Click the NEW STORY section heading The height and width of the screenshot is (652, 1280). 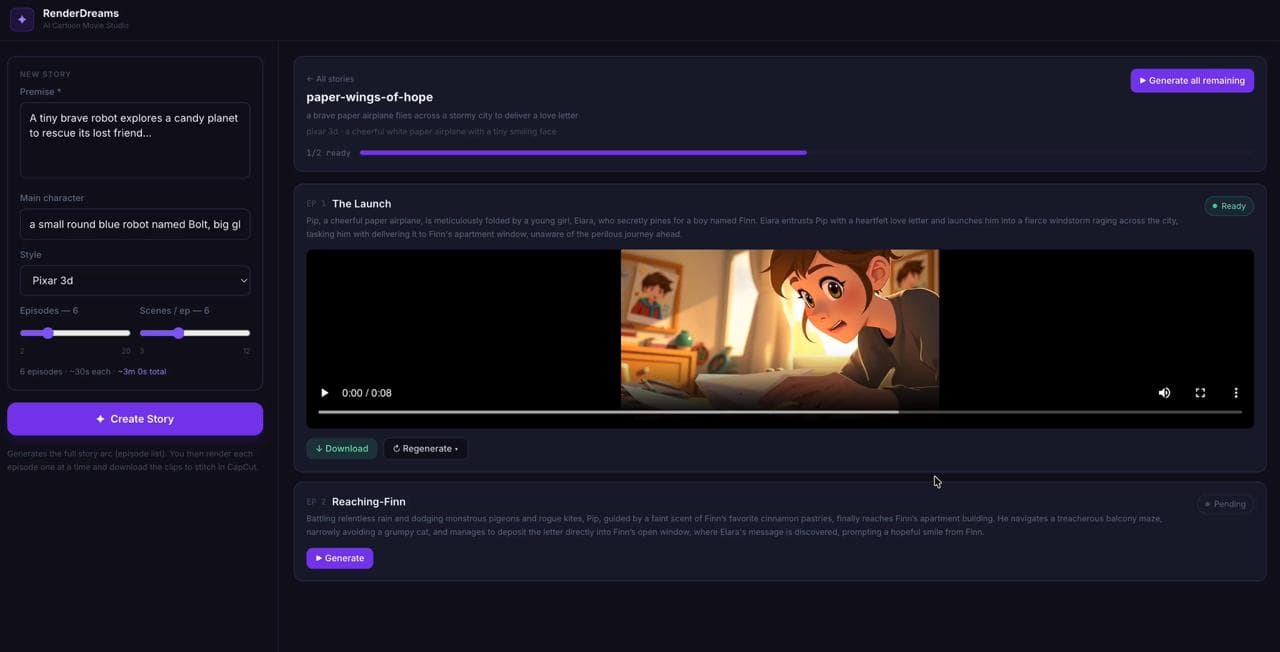point(45,74)
